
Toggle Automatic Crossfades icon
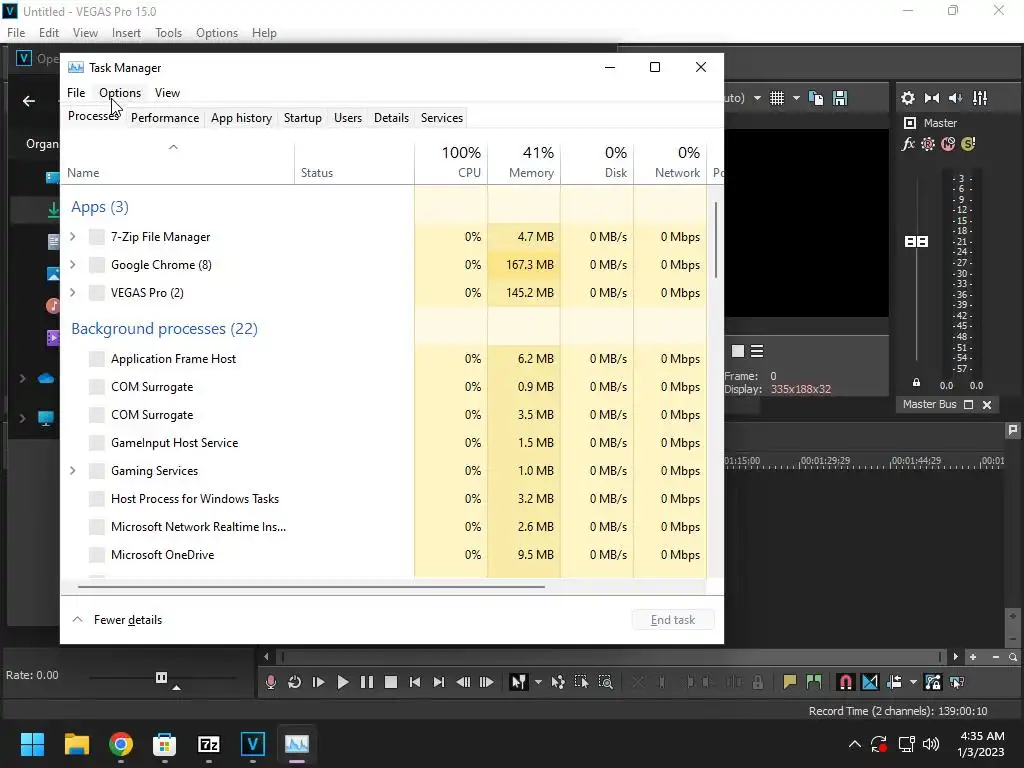click(870, 682)
